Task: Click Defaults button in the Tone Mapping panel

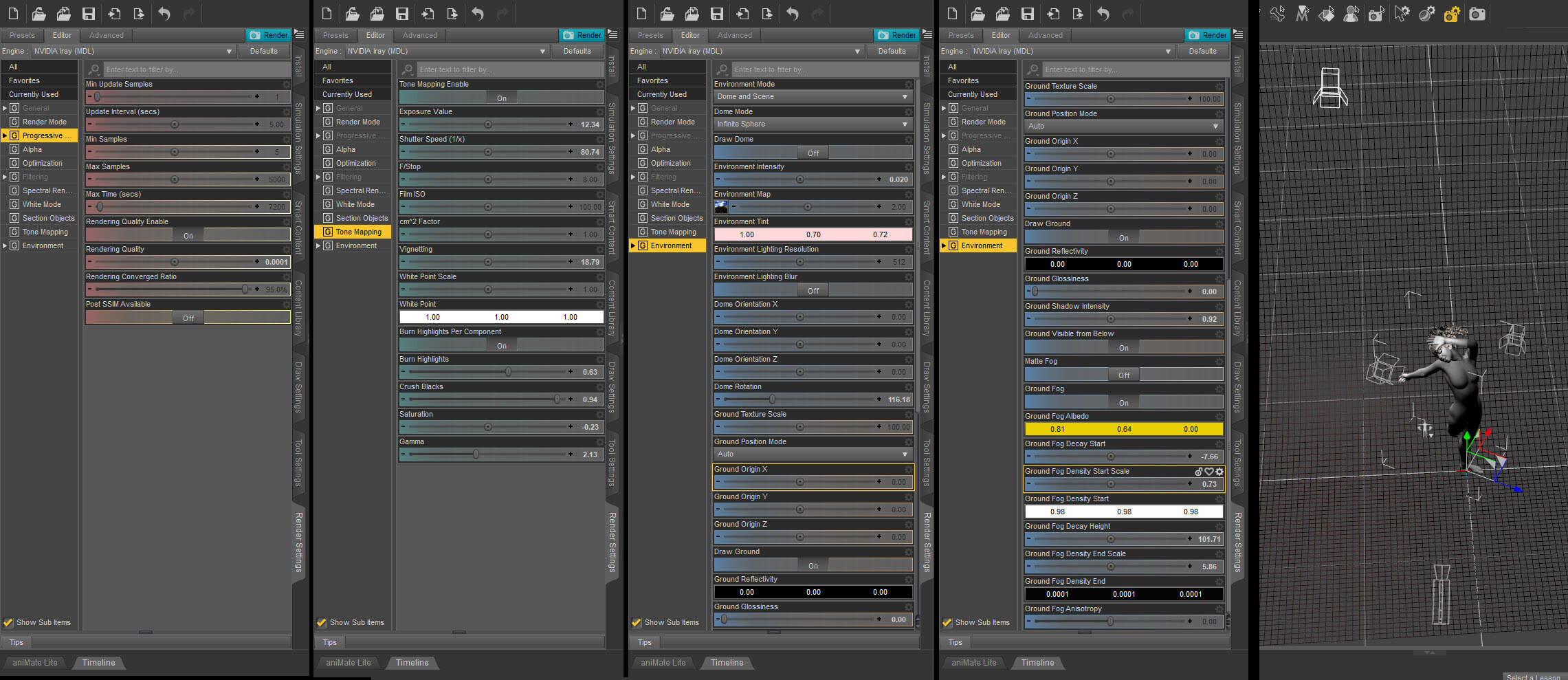Action: (x=577, y=51)
